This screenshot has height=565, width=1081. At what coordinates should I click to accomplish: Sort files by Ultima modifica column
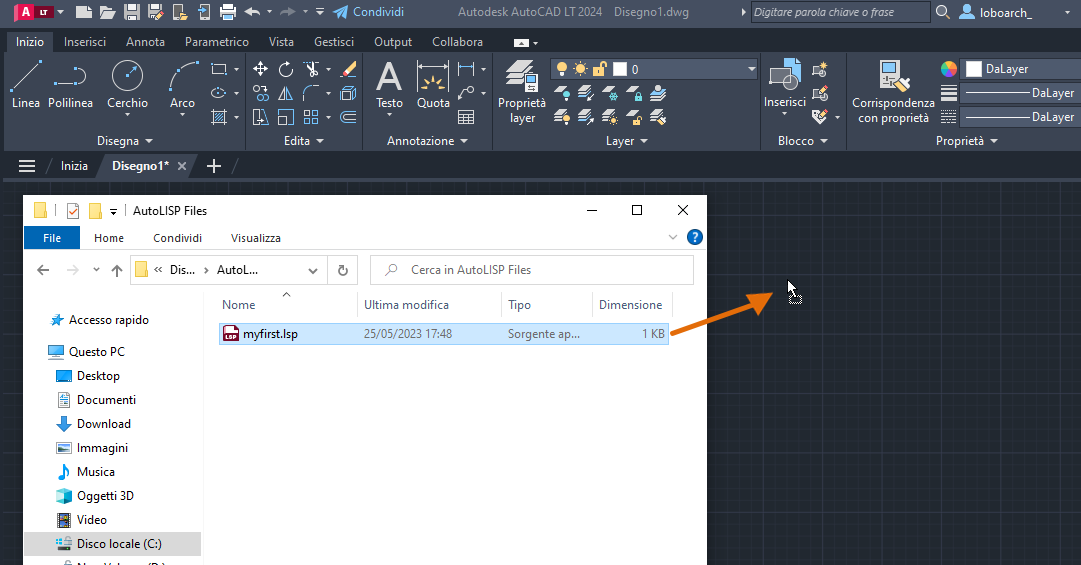point(406,305)
